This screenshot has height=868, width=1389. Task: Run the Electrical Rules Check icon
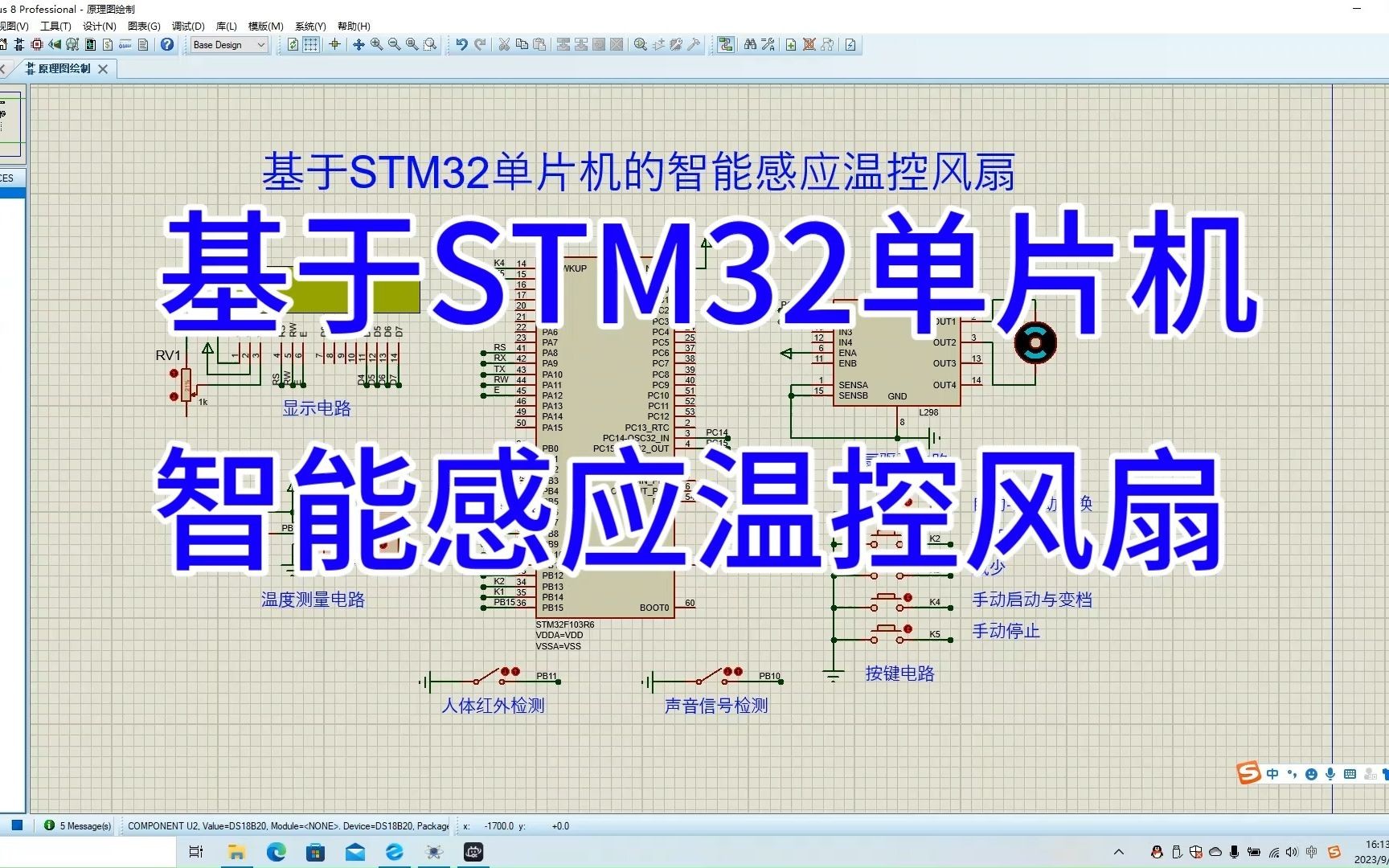click(850, 44)
